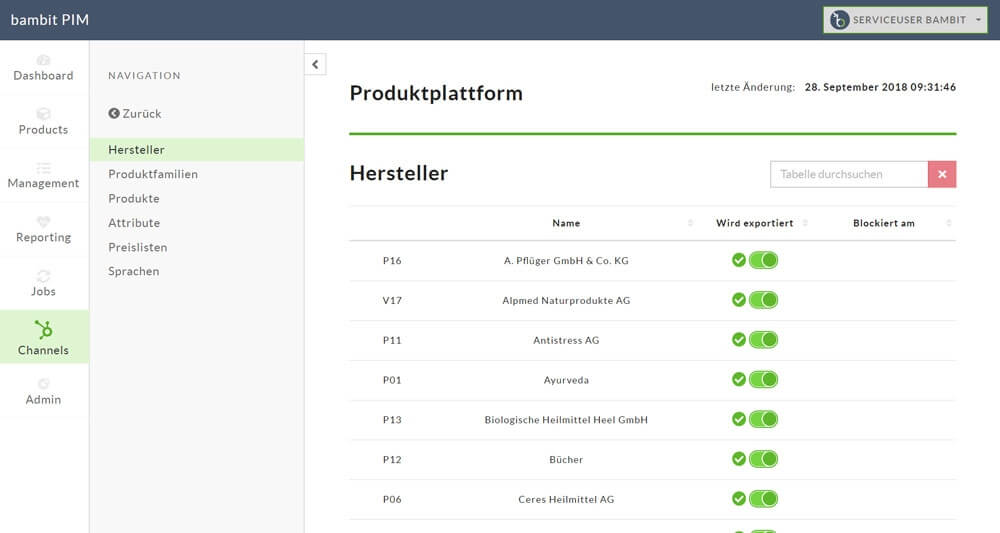Toggle export switch for Alpmed Naturprodukte AG

pyautogui.click(x=763, y=300)
